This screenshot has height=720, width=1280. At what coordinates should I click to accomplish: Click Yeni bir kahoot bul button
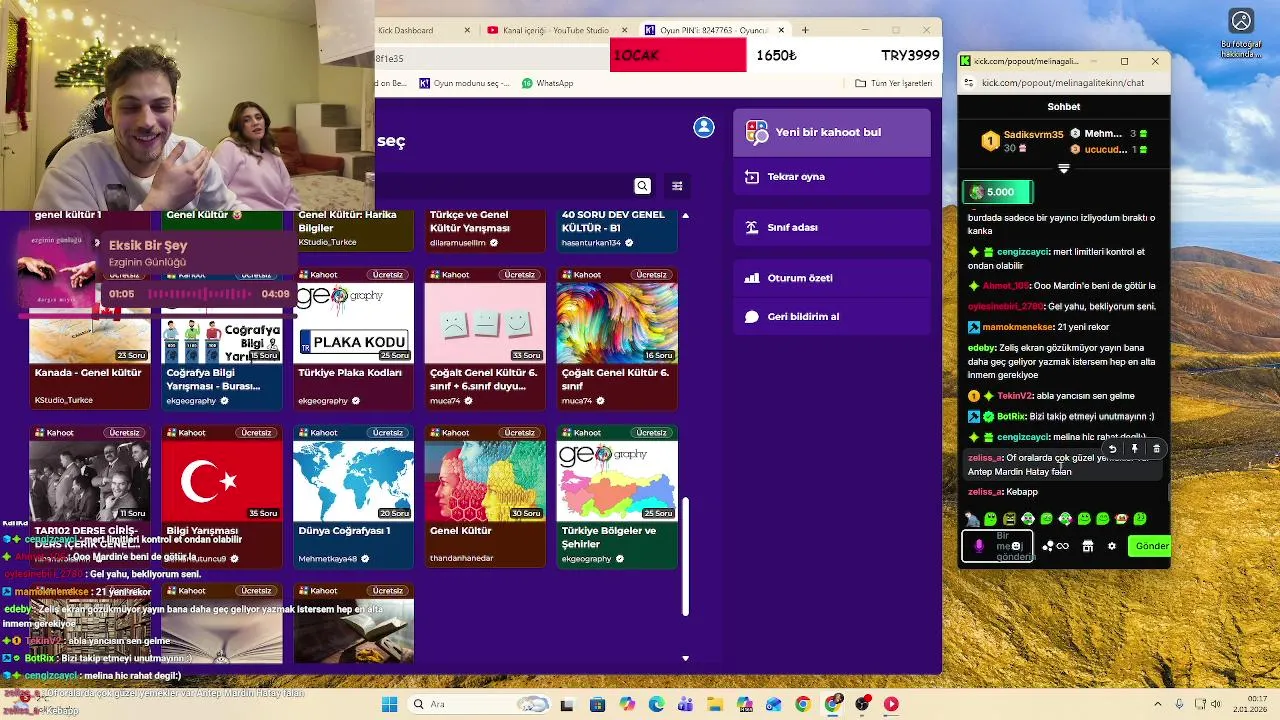(832, 132)
